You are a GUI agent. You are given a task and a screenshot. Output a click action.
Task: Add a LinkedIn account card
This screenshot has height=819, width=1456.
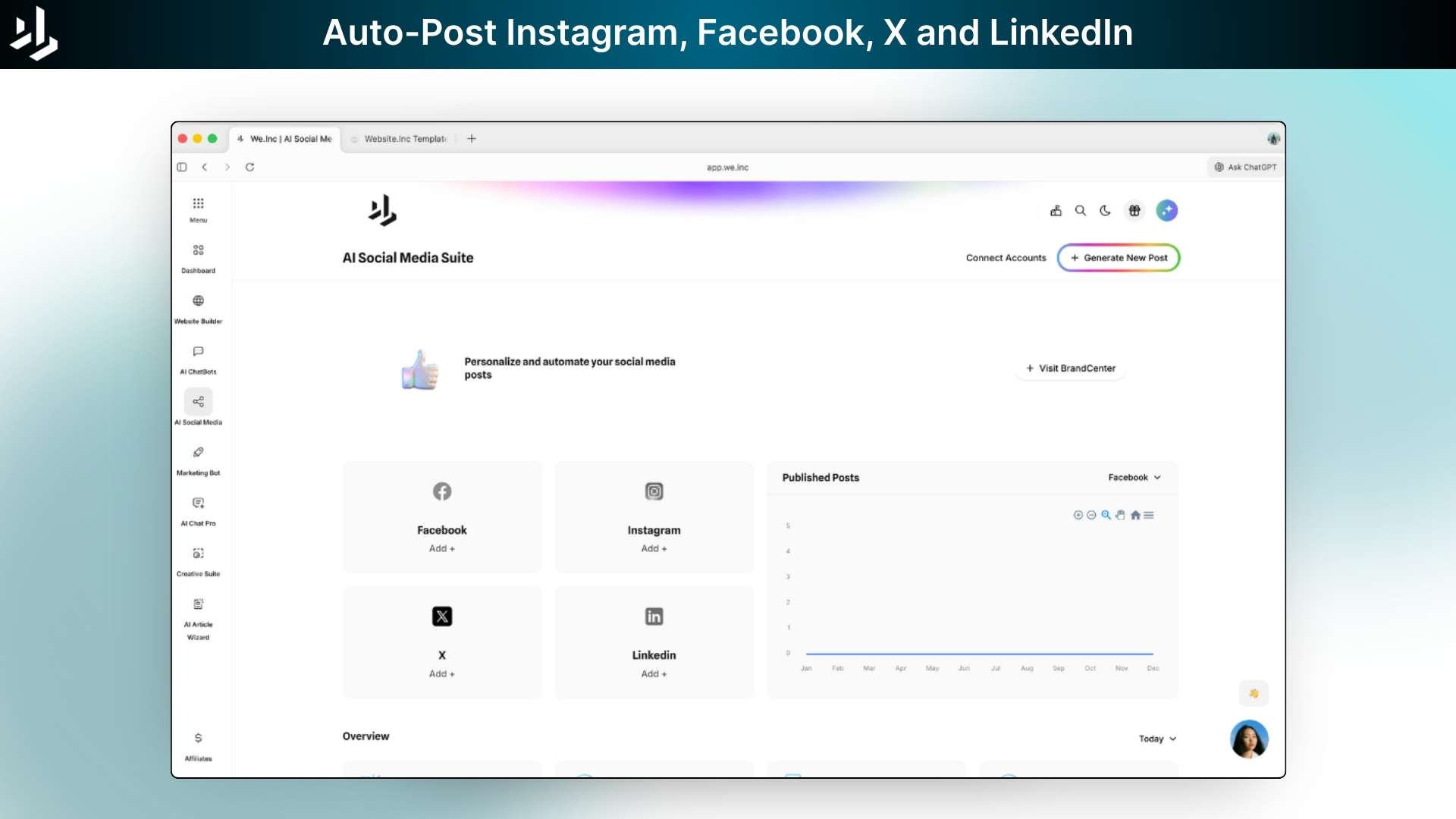tap(654, 673)
